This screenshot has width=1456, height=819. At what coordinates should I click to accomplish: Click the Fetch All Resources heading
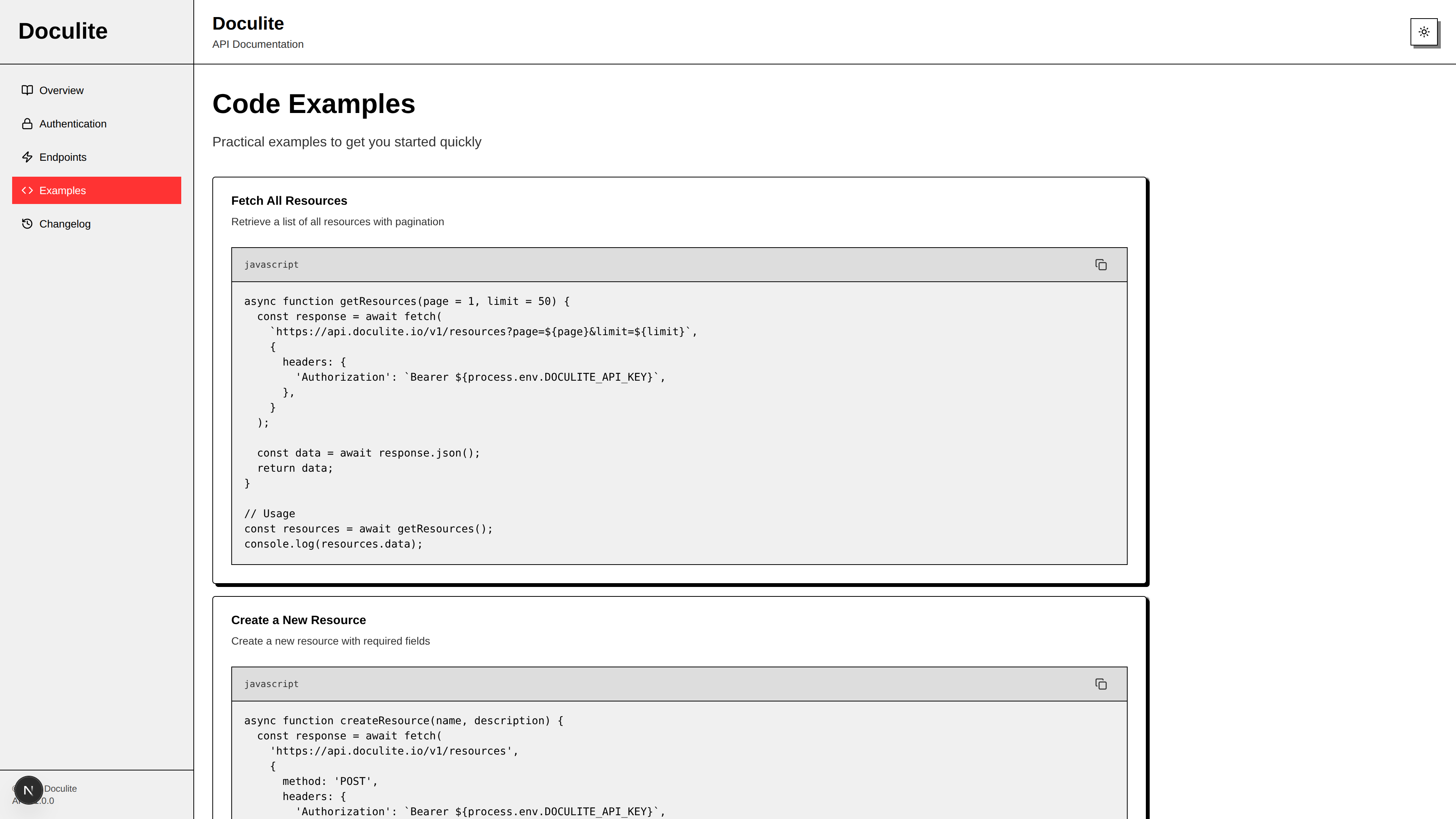[289, 201]
